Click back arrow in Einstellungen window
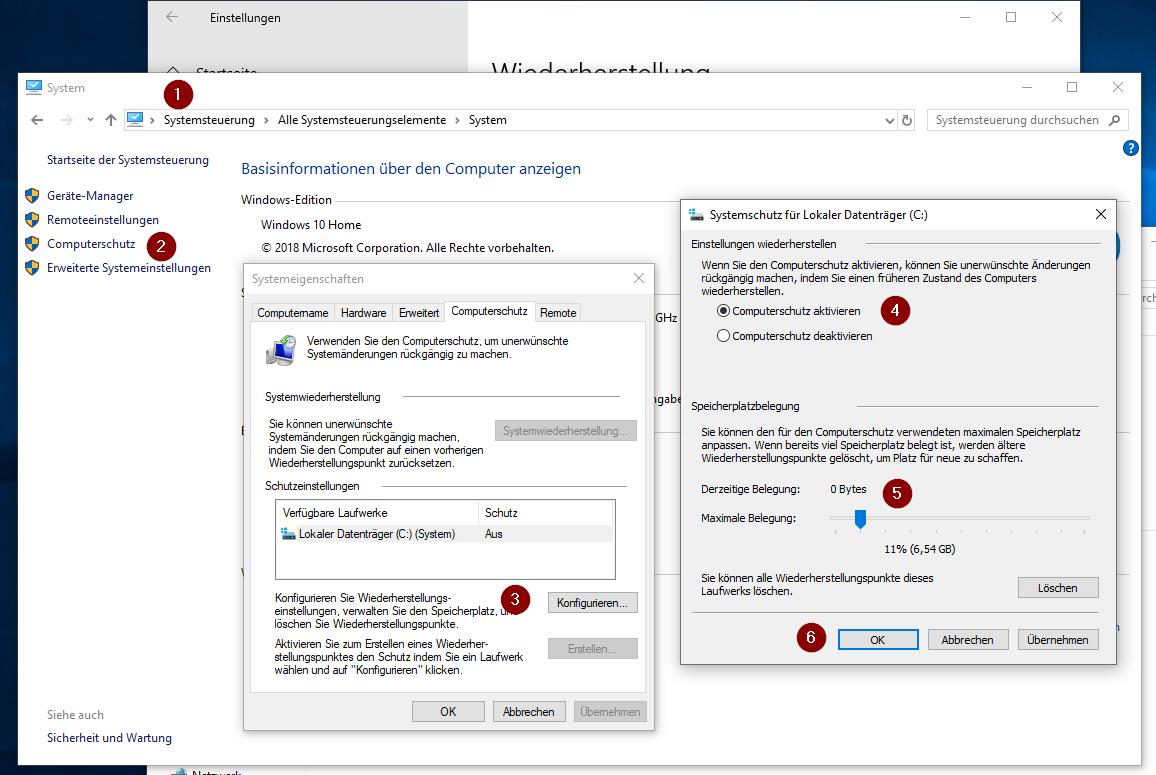 tap(172, 17)
